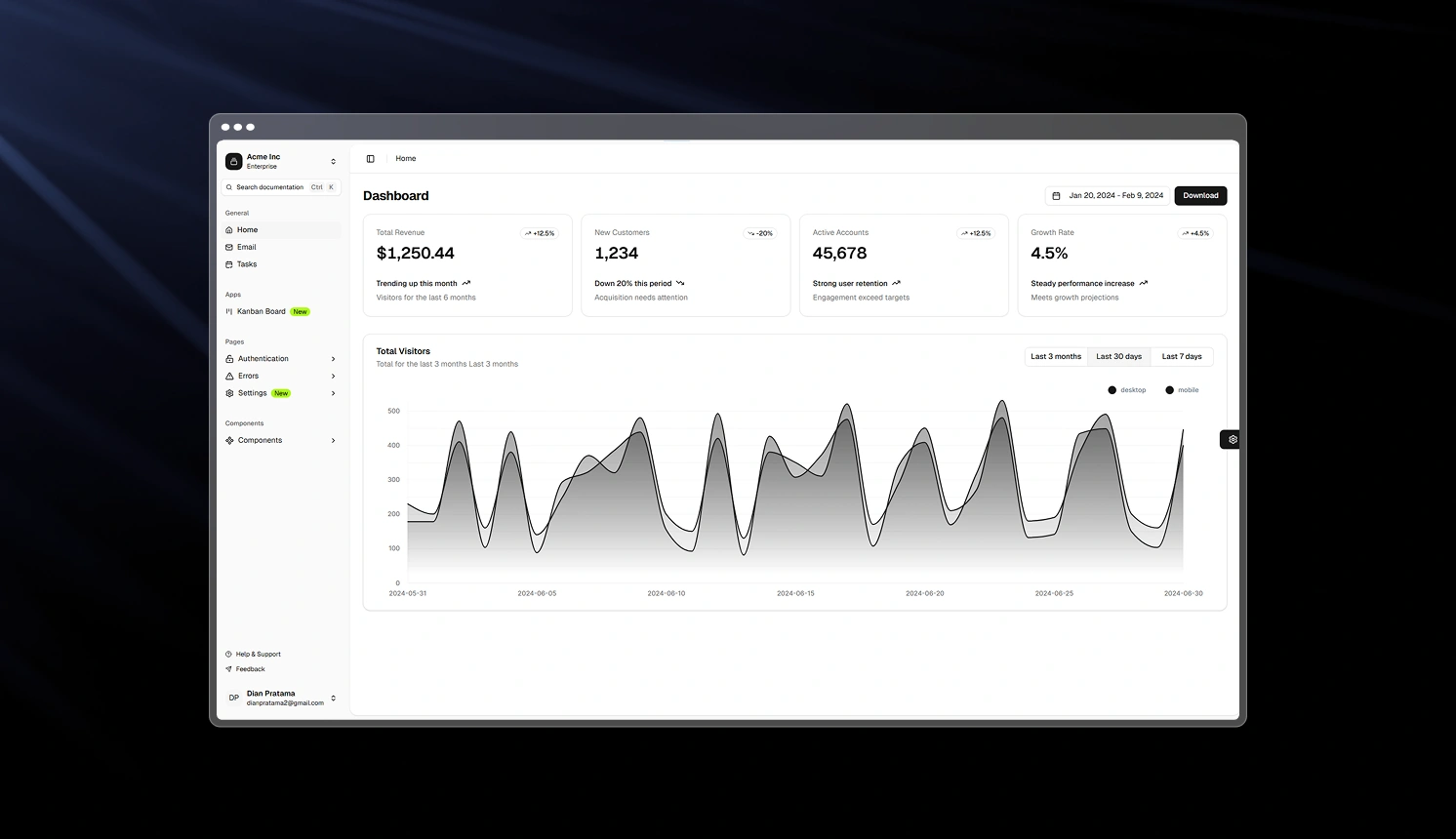Image resolution: width=1456 pixels, height=839 pixels.
Task: Click the Home icon in the sidebar
Action: [x=229, y=230]
